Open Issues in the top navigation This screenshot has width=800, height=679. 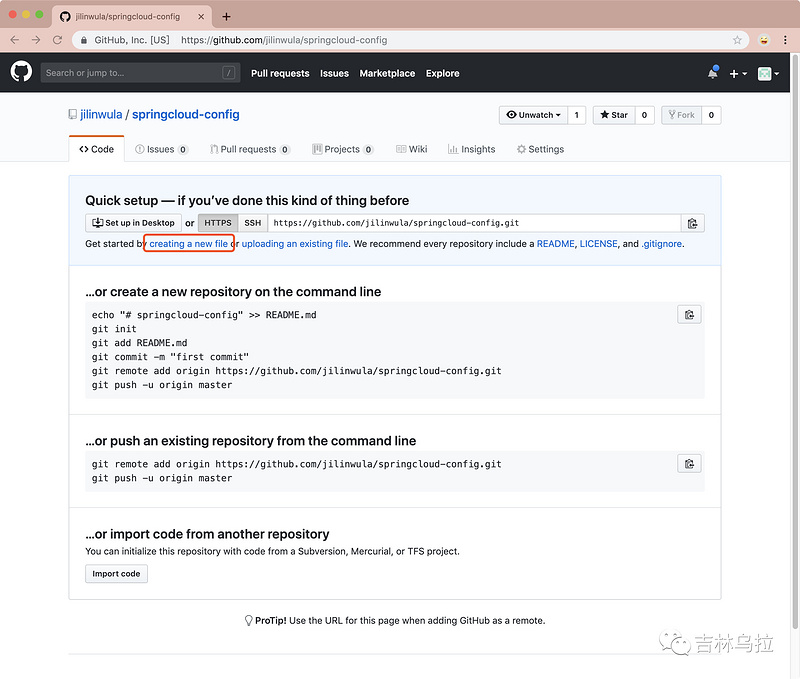tap(334, 73)
